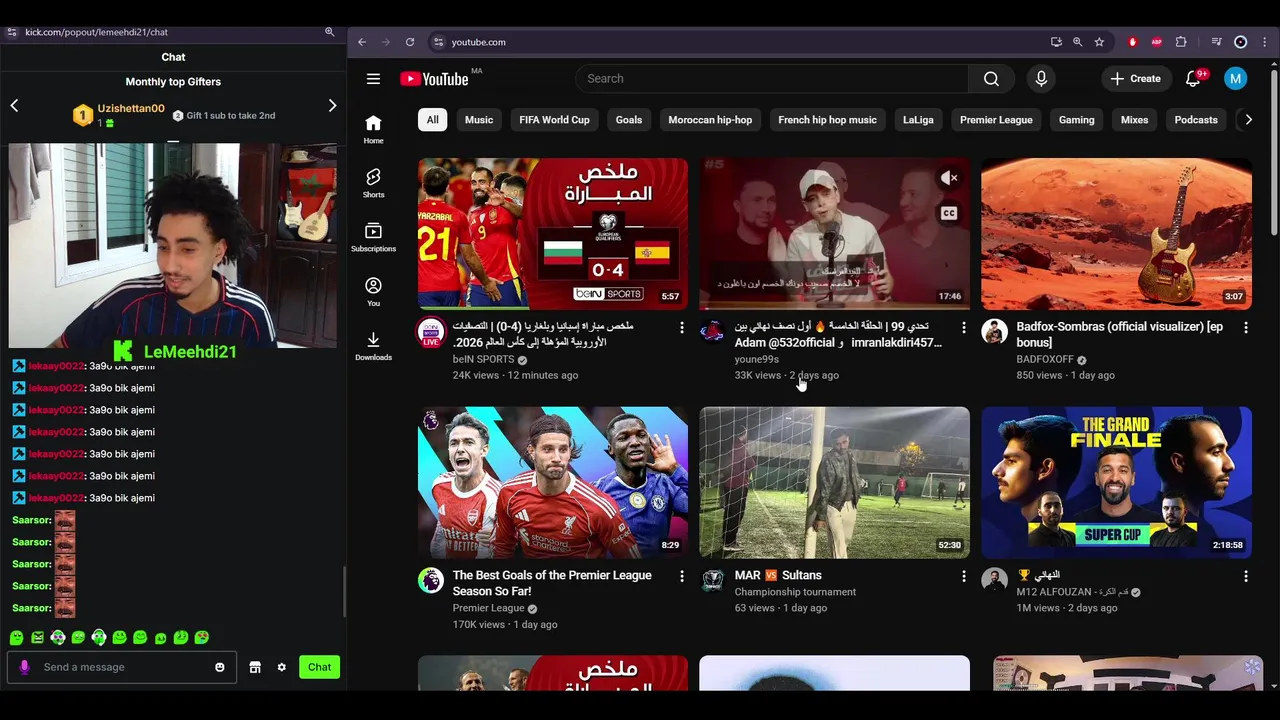The height and width of the screenshot is (720, 1280).
Task: Click the YouTube logo
Action: (x=434, y=79)
